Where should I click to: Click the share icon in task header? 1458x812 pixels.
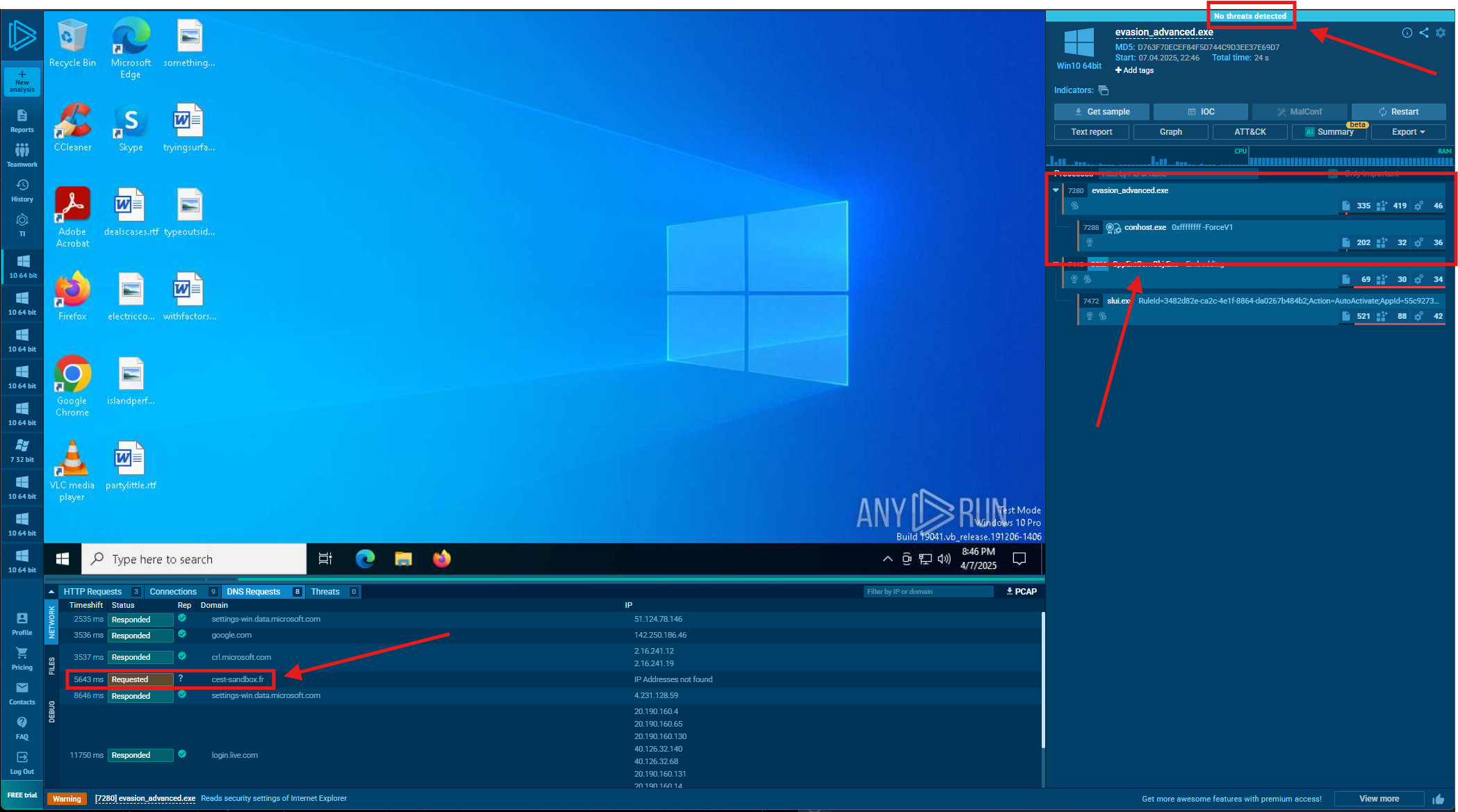(x=1424, y=33)
